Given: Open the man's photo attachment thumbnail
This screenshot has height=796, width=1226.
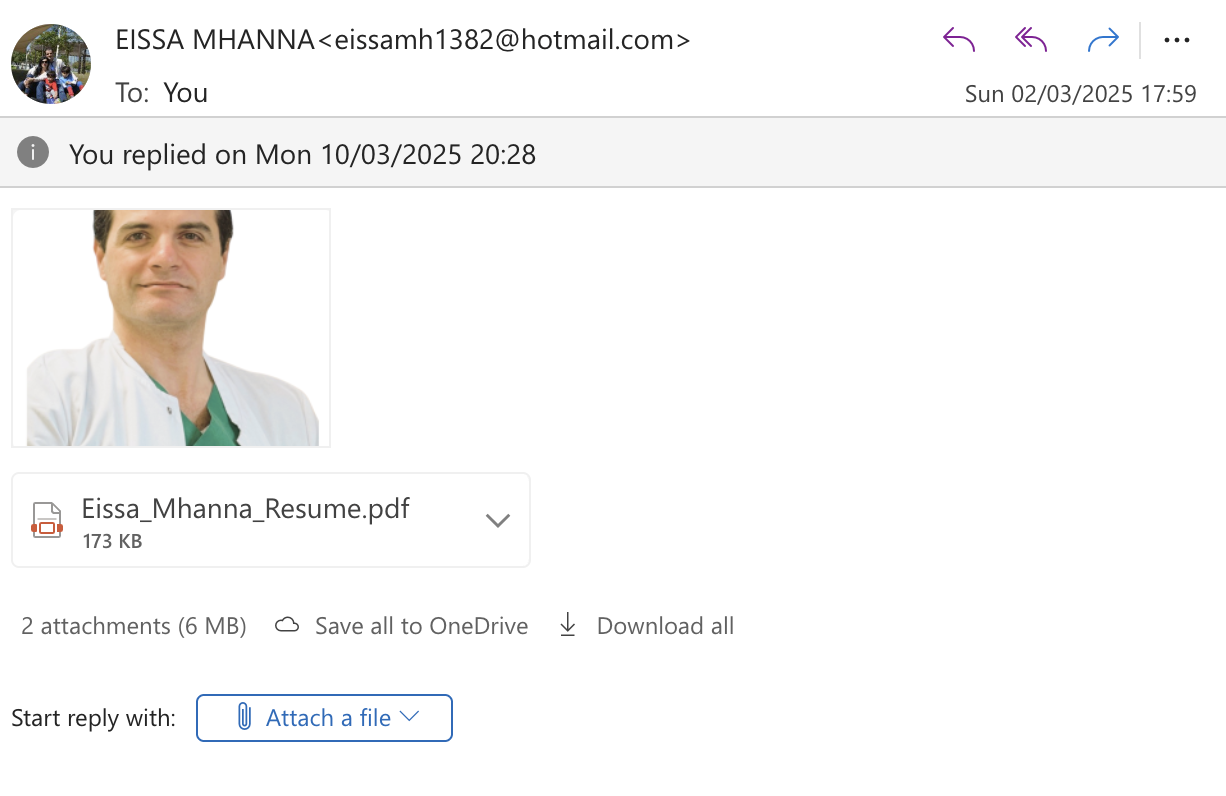Looking at the screenshot, I should click(x=171, y=328).
